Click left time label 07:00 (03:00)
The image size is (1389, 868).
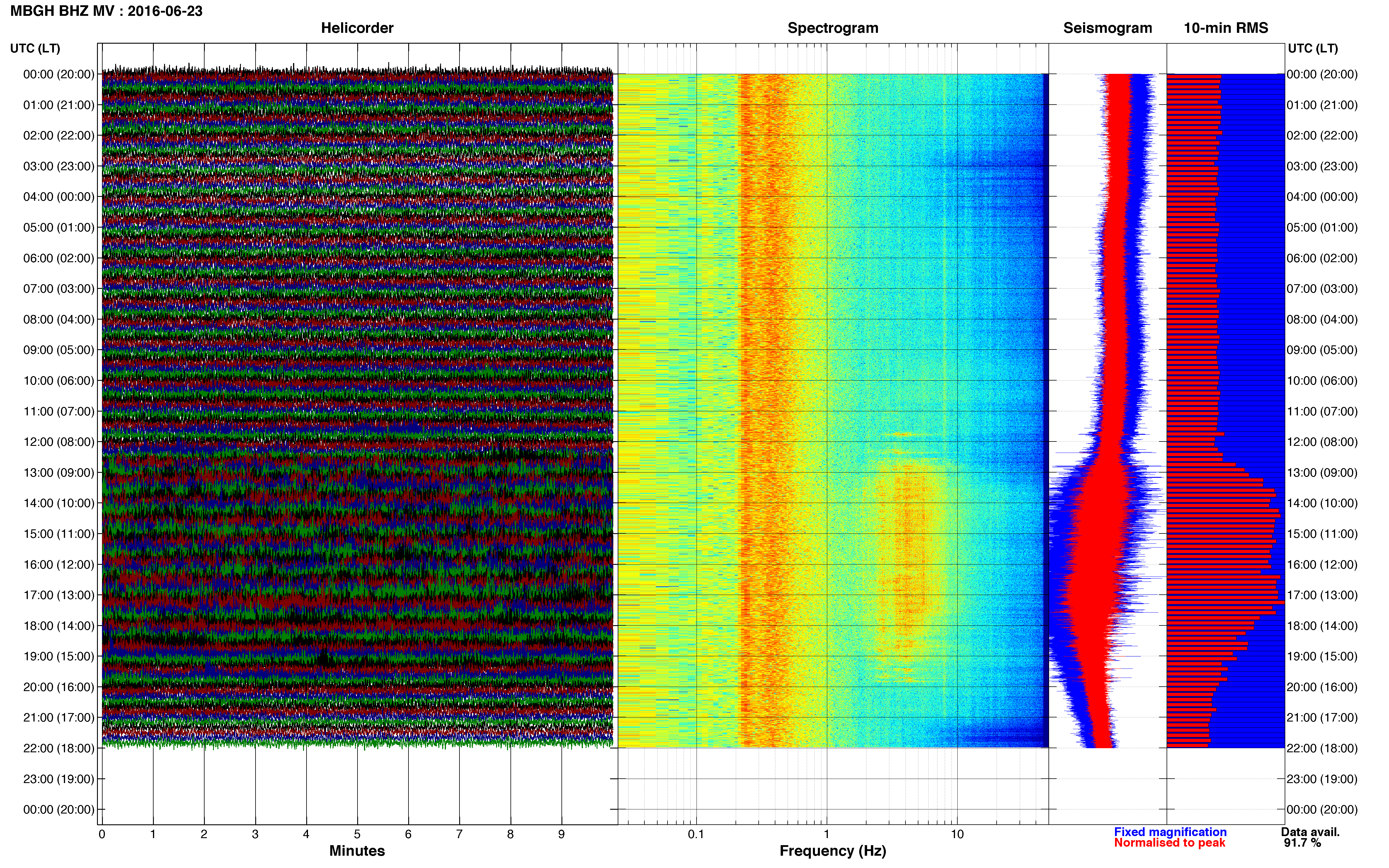[59, 289]
